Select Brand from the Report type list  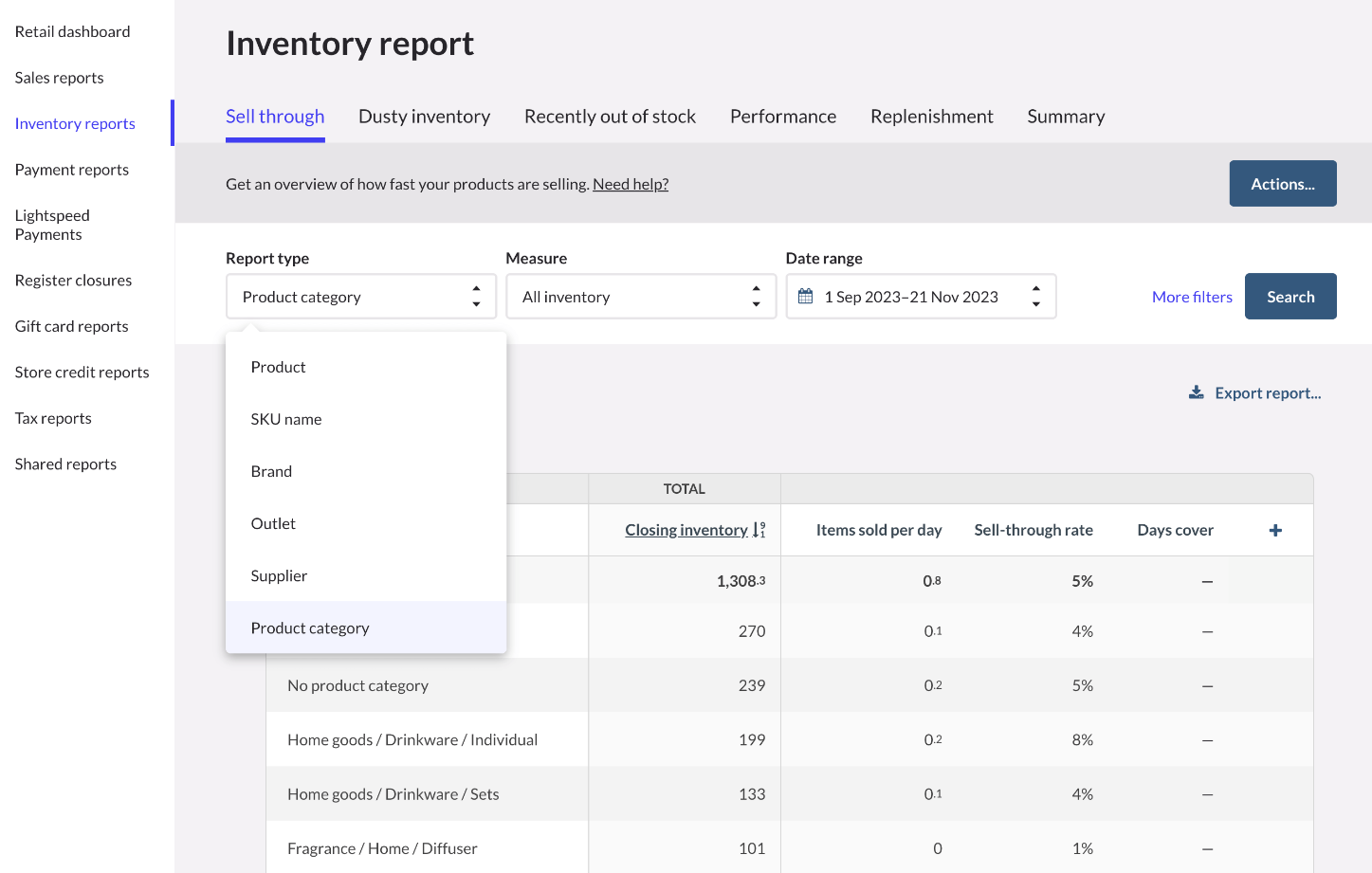pyautogui.click(x=271, y=470)
